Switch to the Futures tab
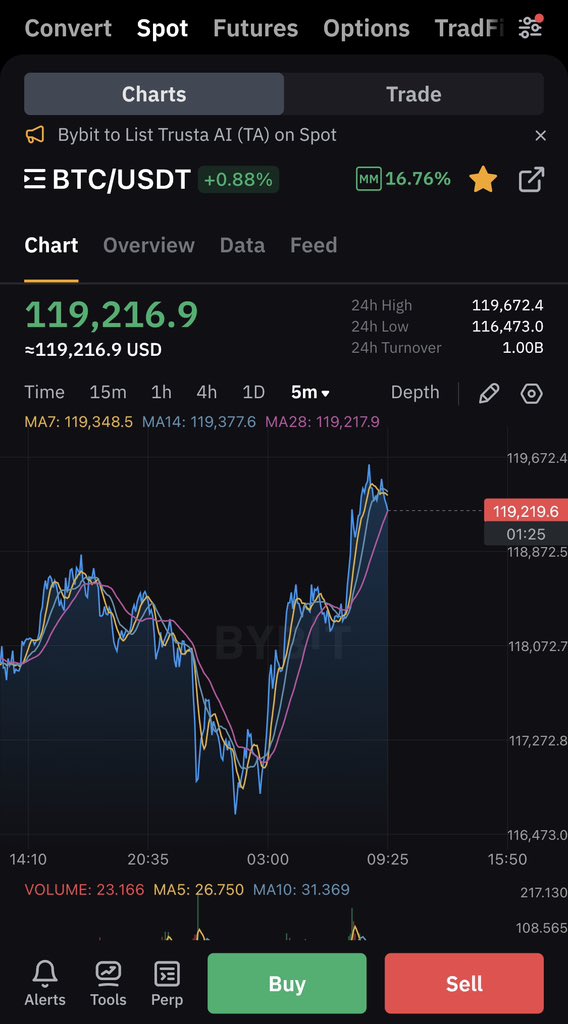The width and height of the screenshot is (568, 1024). [255, 28]
